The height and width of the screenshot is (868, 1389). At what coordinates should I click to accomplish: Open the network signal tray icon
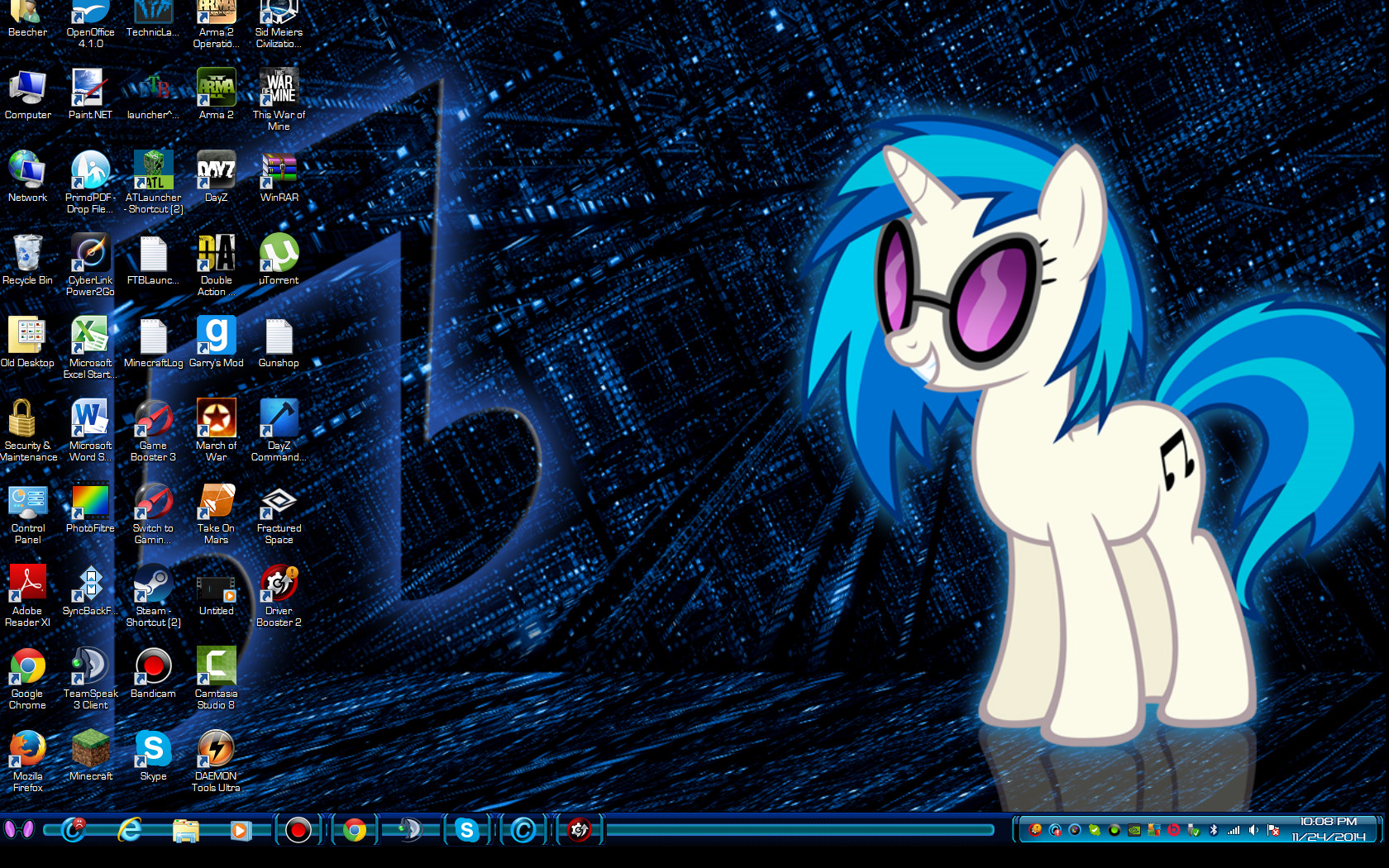1234,830
